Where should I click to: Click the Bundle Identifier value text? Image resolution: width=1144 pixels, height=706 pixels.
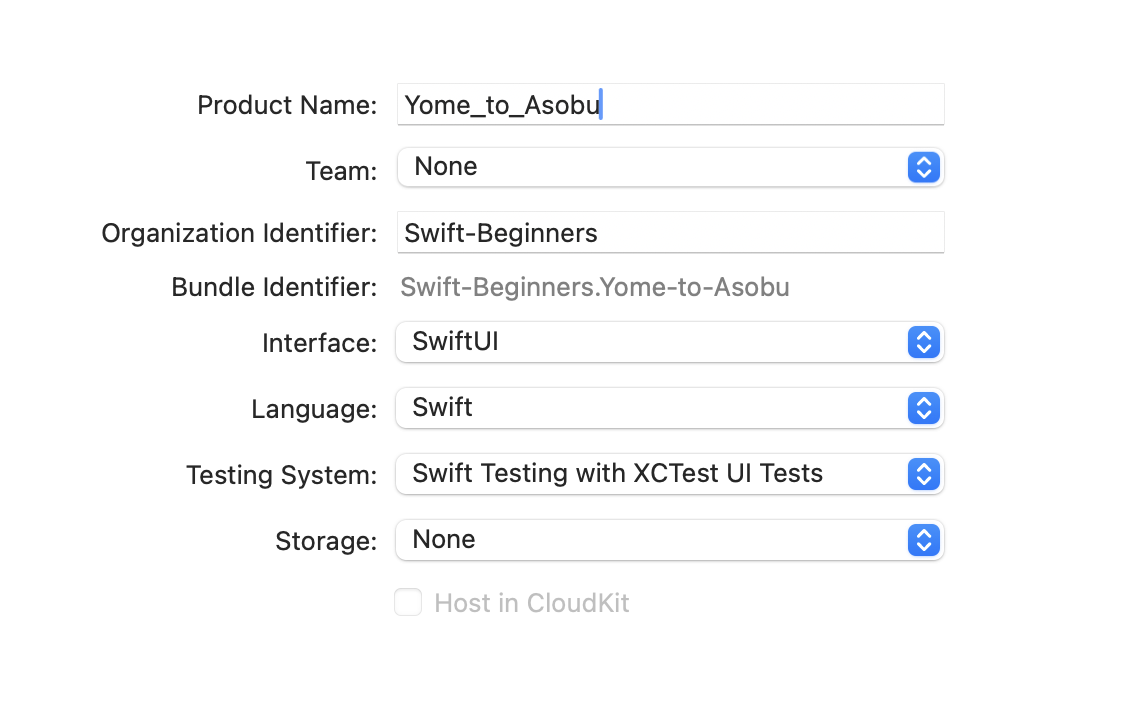[595, 288]
